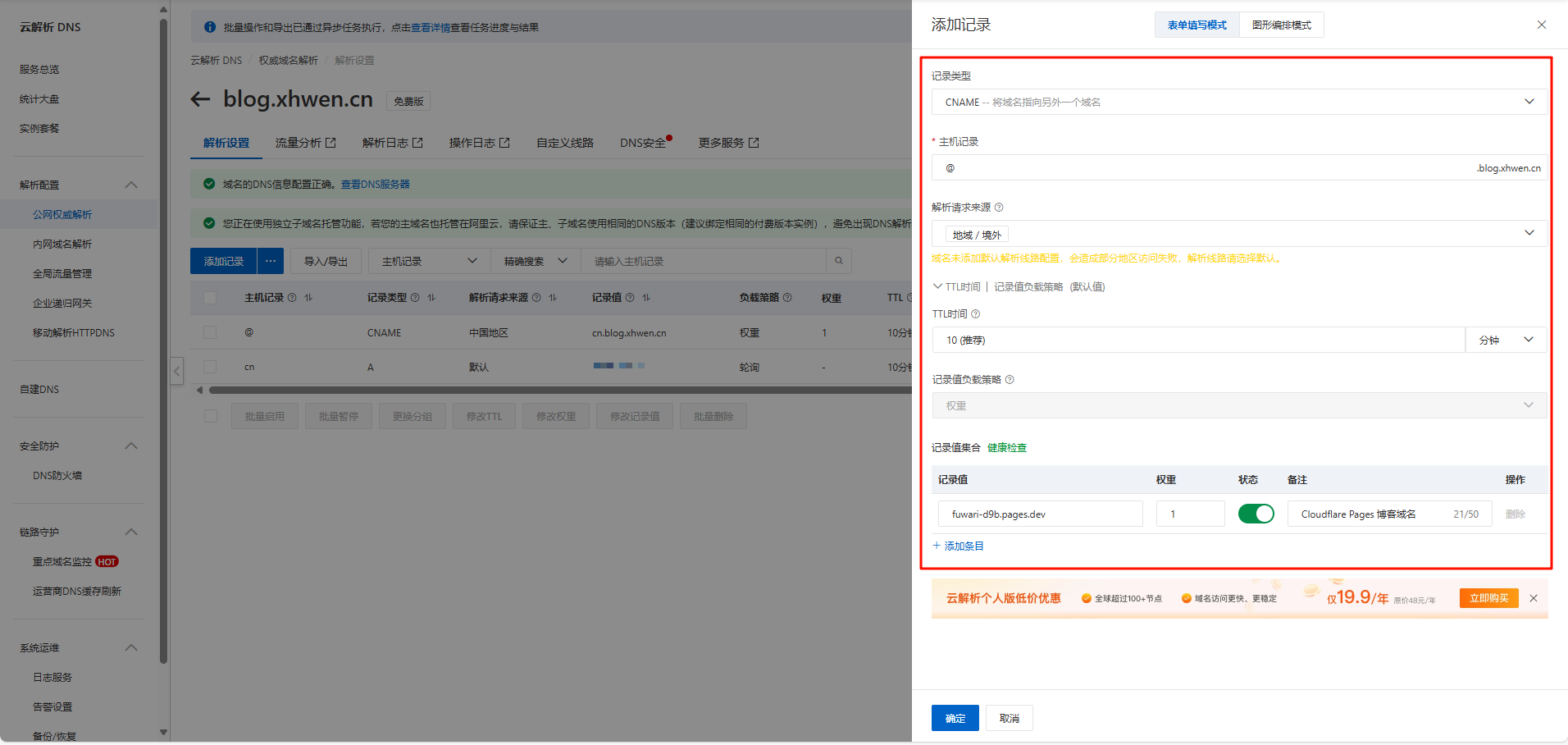The height and width of the screenshot is (745, 1568).
Task: Collapse the left sidebar with arrow handle
Action: click(x=176, y=371)
